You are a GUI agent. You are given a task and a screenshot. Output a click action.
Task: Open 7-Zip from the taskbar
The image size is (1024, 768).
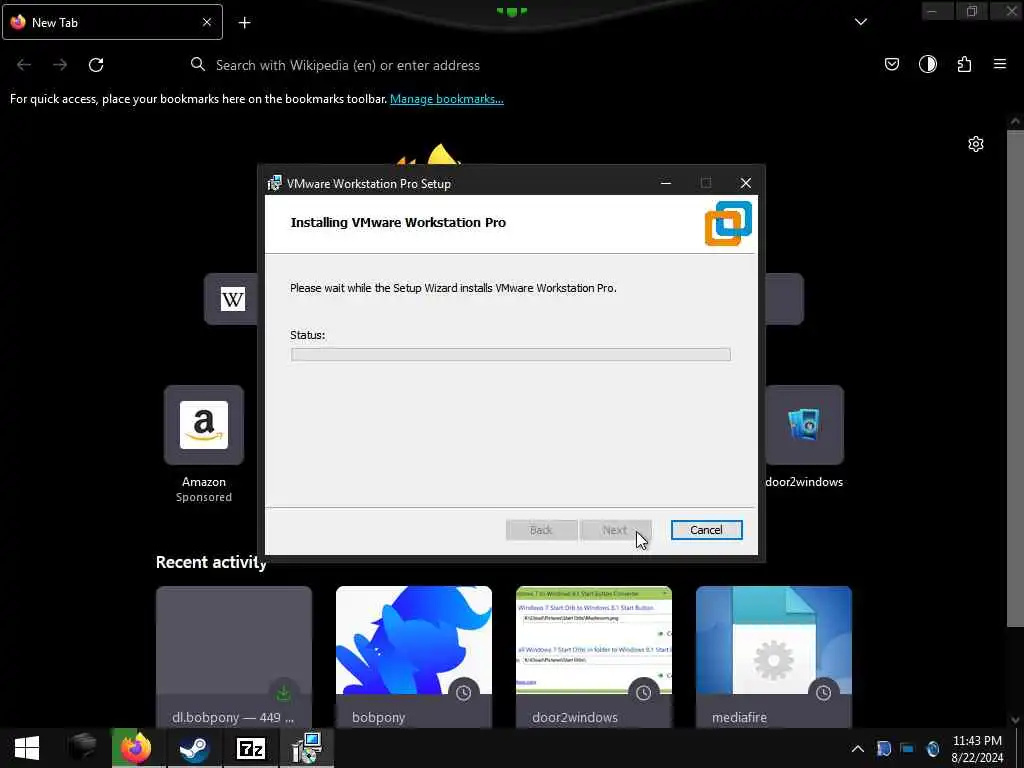(x=251, y=748)
